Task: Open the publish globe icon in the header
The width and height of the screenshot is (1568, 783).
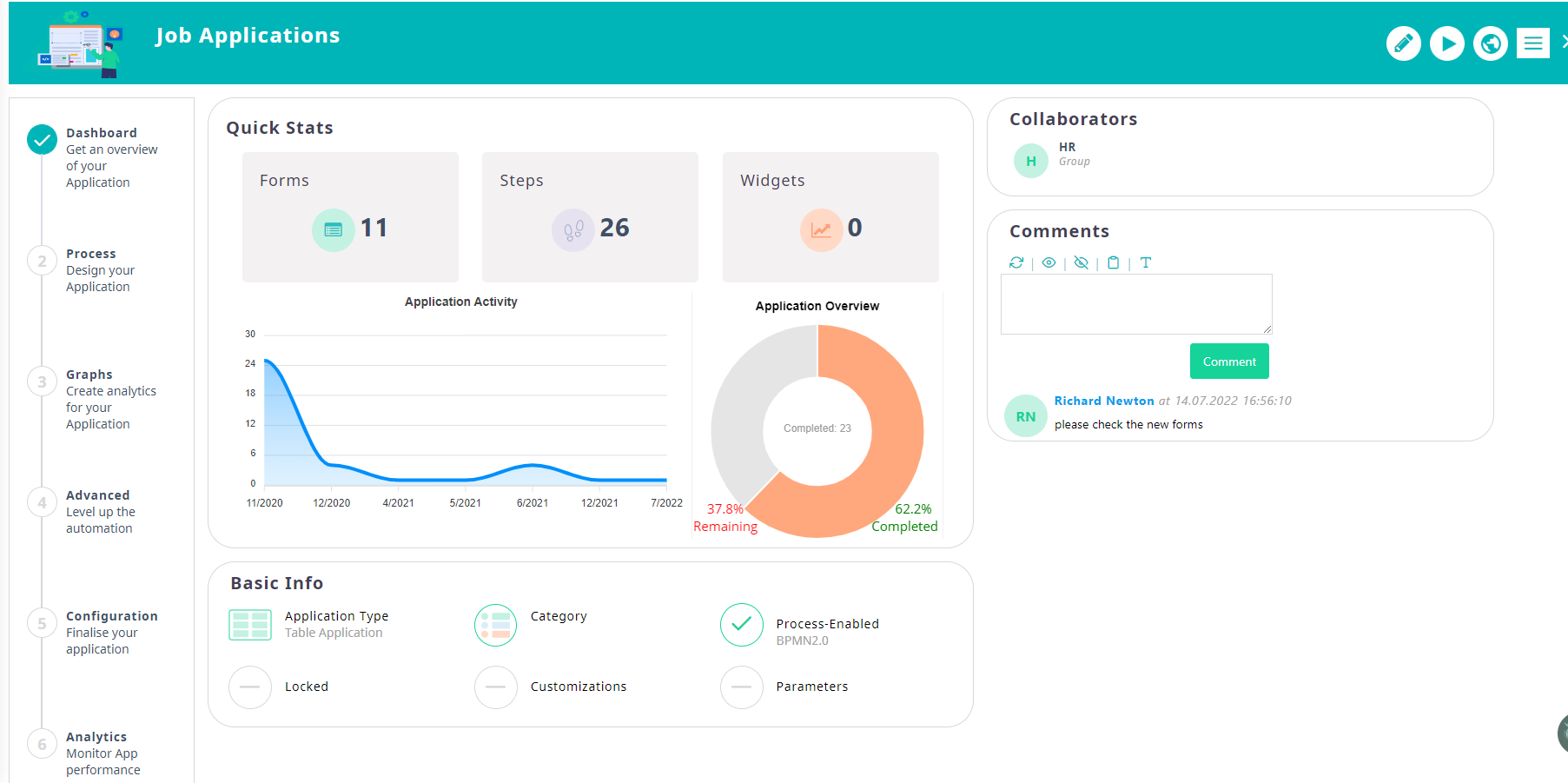Action: pyautogui.click(x=1490, y=43)
